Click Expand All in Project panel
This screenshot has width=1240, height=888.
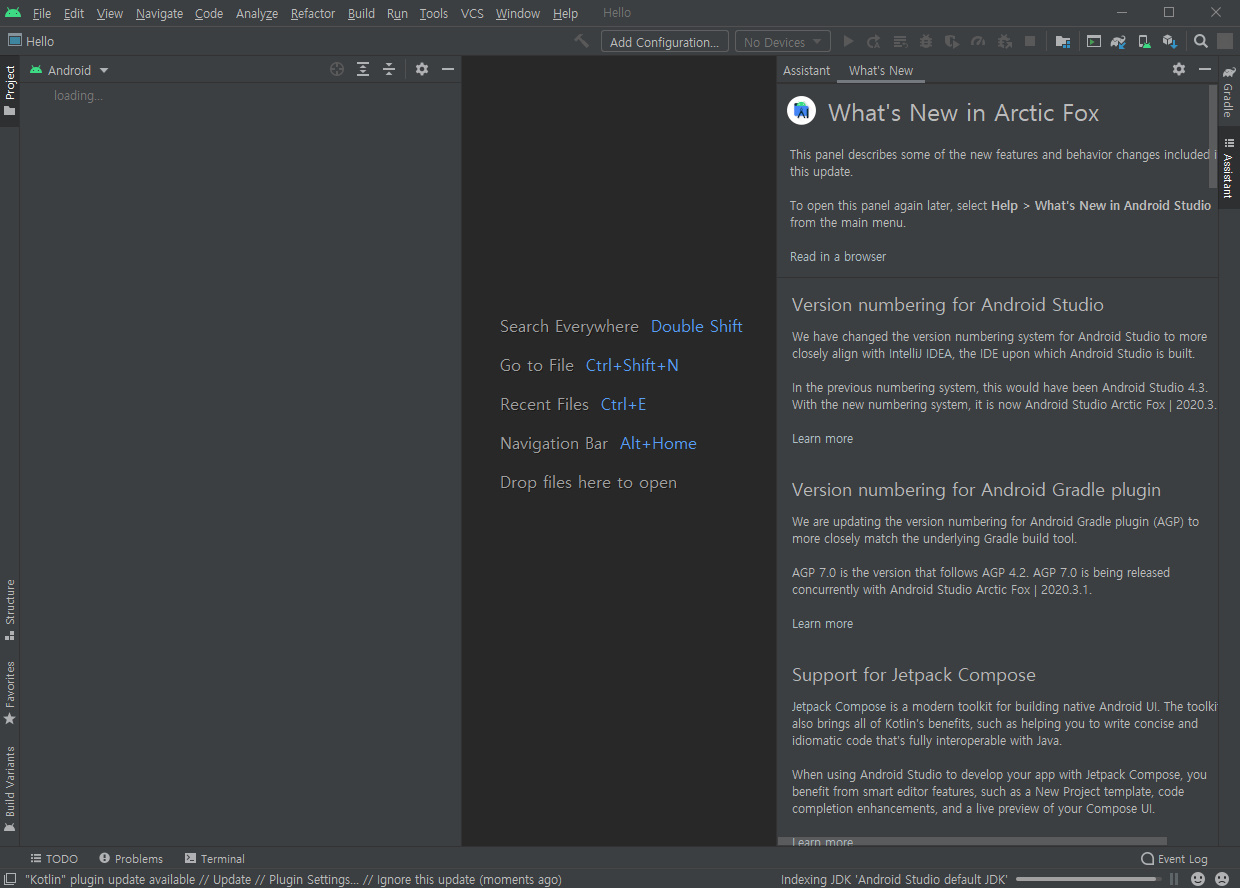click(363, 69)
